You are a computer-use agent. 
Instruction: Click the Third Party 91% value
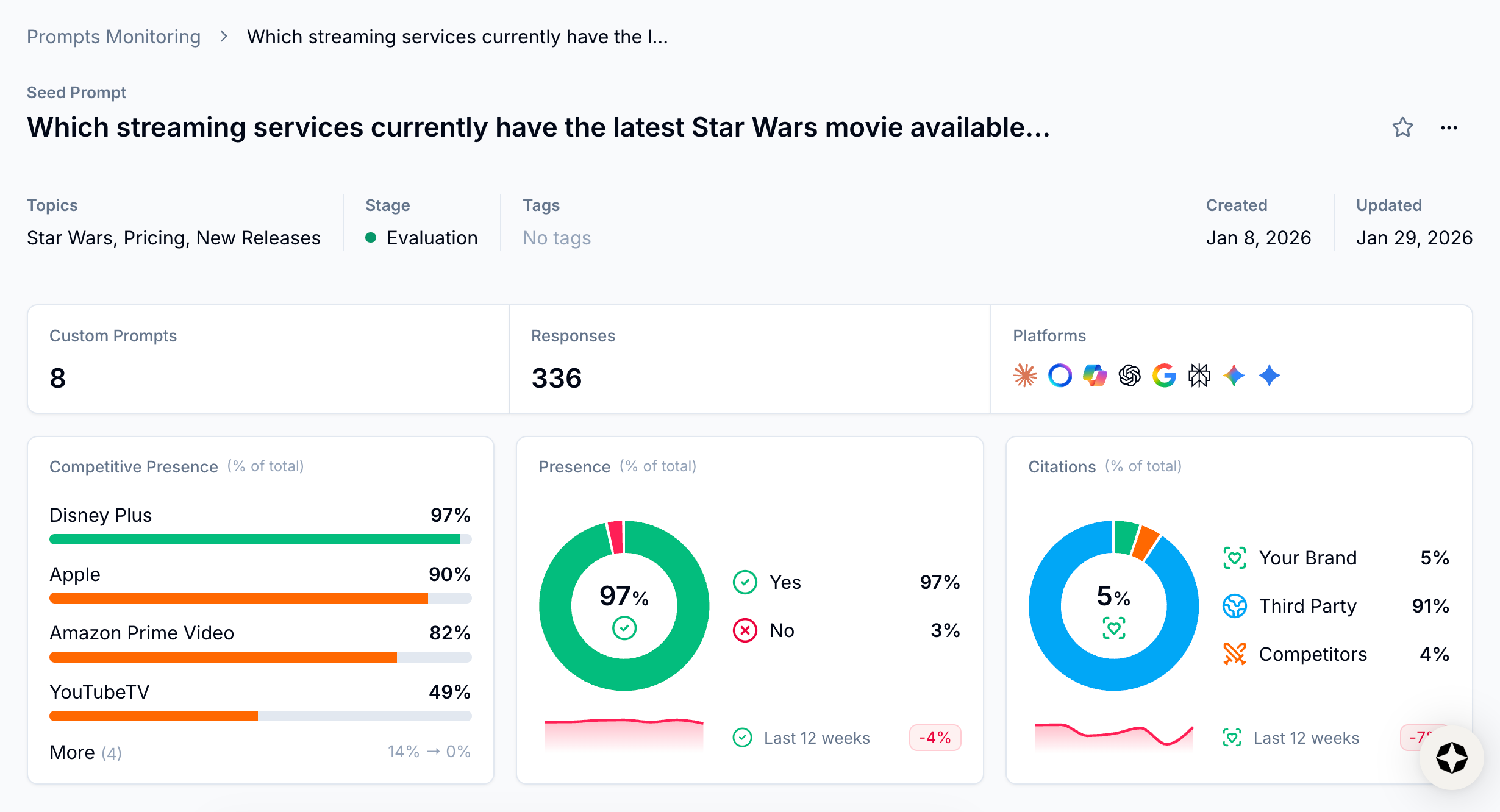pos(1430,606)
